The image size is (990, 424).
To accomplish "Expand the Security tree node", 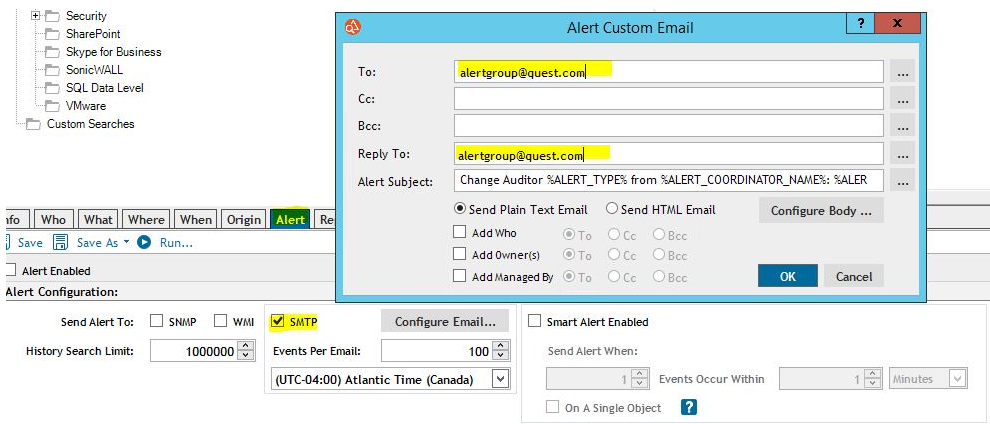I will tap(36, 16).
